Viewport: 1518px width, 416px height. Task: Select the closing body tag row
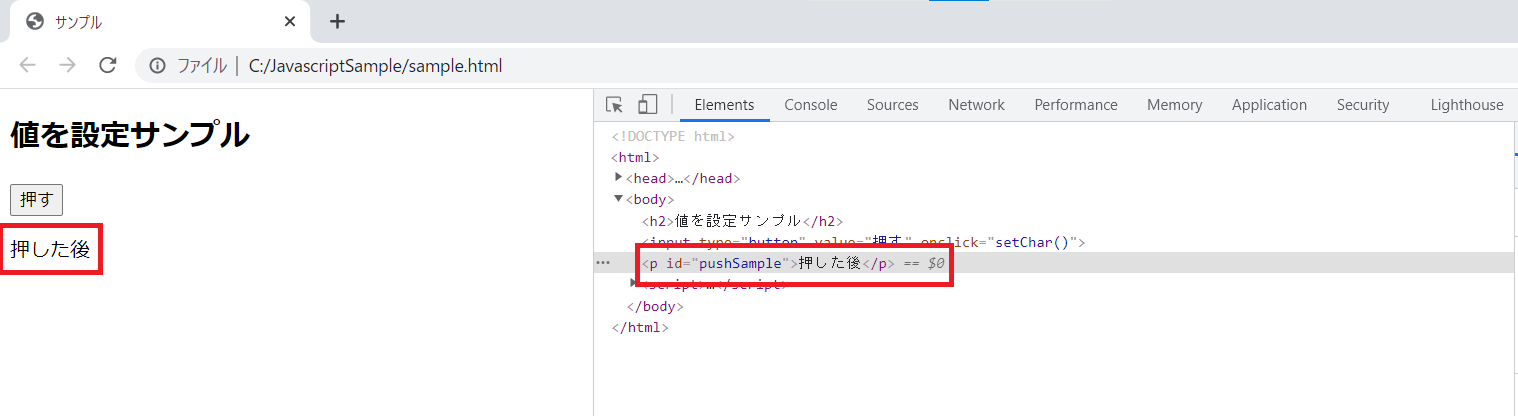[655, 306]
